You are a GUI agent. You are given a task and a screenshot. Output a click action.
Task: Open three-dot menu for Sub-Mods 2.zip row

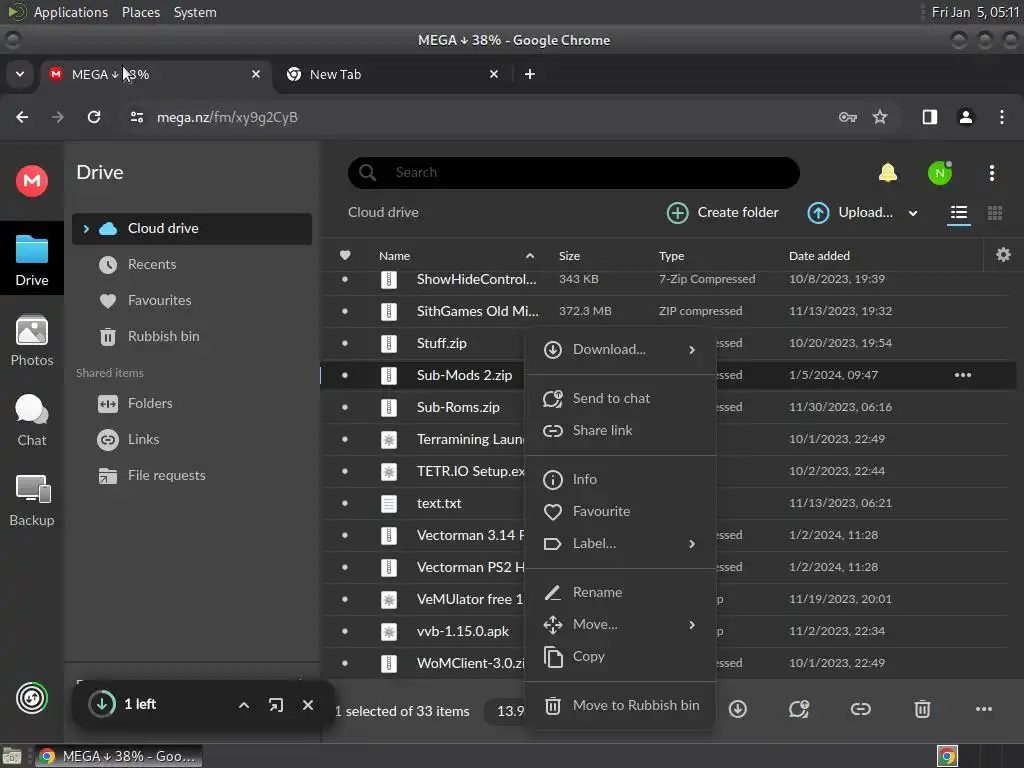point(963,375)
